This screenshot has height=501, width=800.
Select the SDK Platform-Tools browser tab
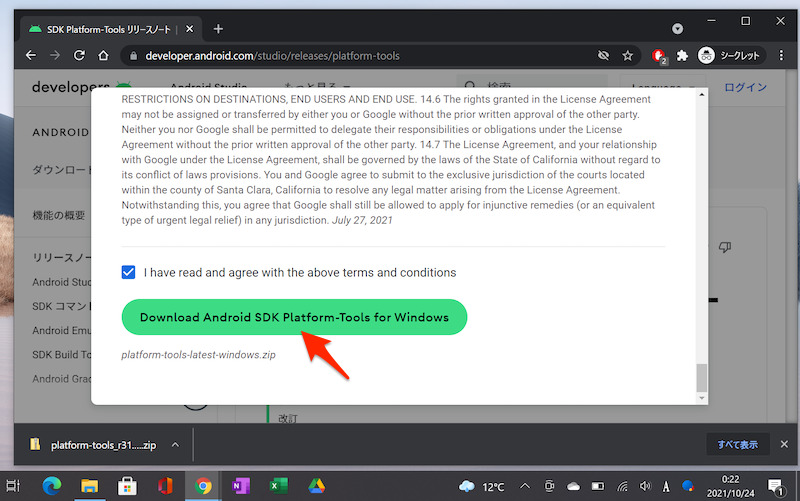point(110,28)
